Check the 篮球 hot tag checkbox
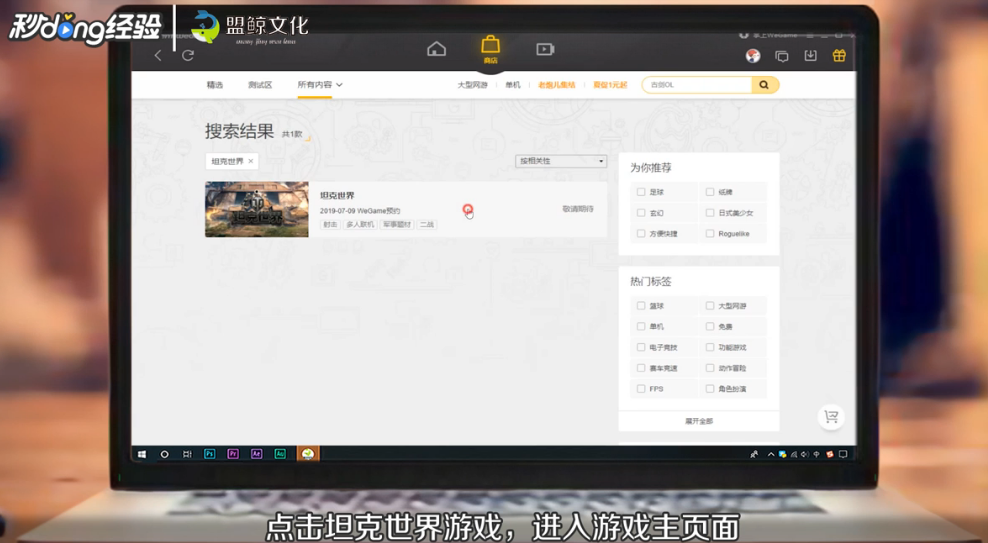This screenshot has width=988, height=543. 641,306
